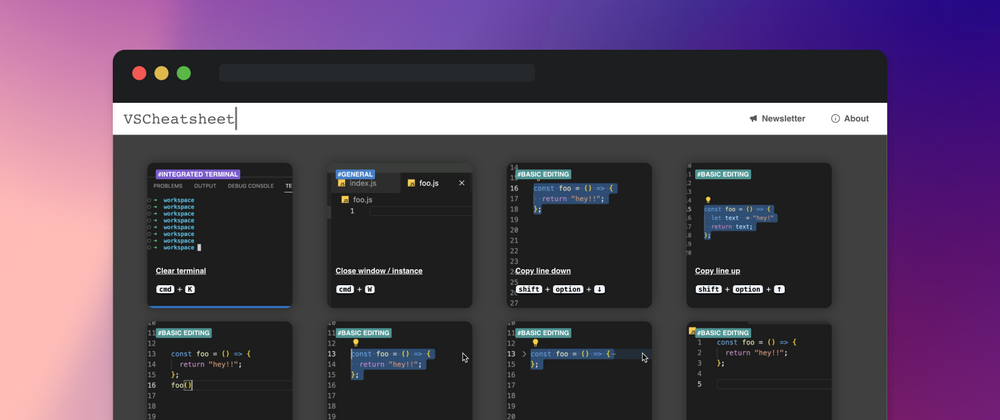Click the #INTEGRATED TERMINAL category tag
This screenshot has width=1000, height=420.
click(197, 174)
